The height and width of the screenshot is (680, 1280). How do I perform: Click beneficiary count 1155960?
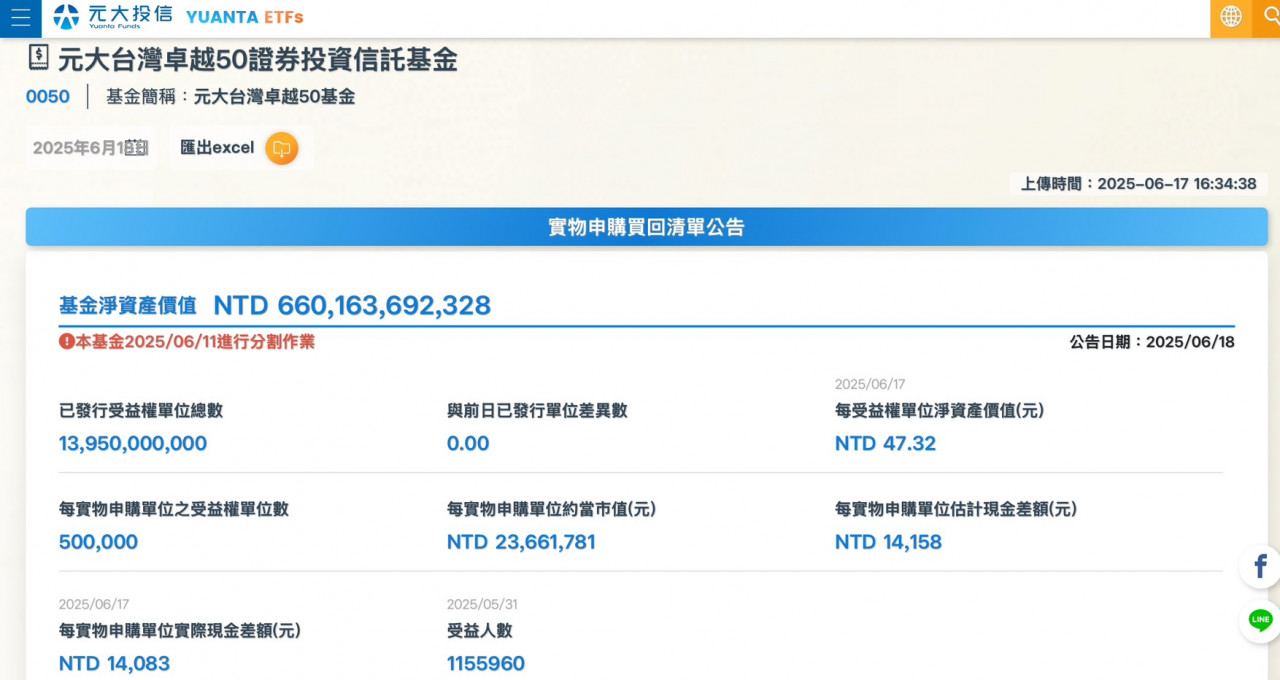click(486, 664)
